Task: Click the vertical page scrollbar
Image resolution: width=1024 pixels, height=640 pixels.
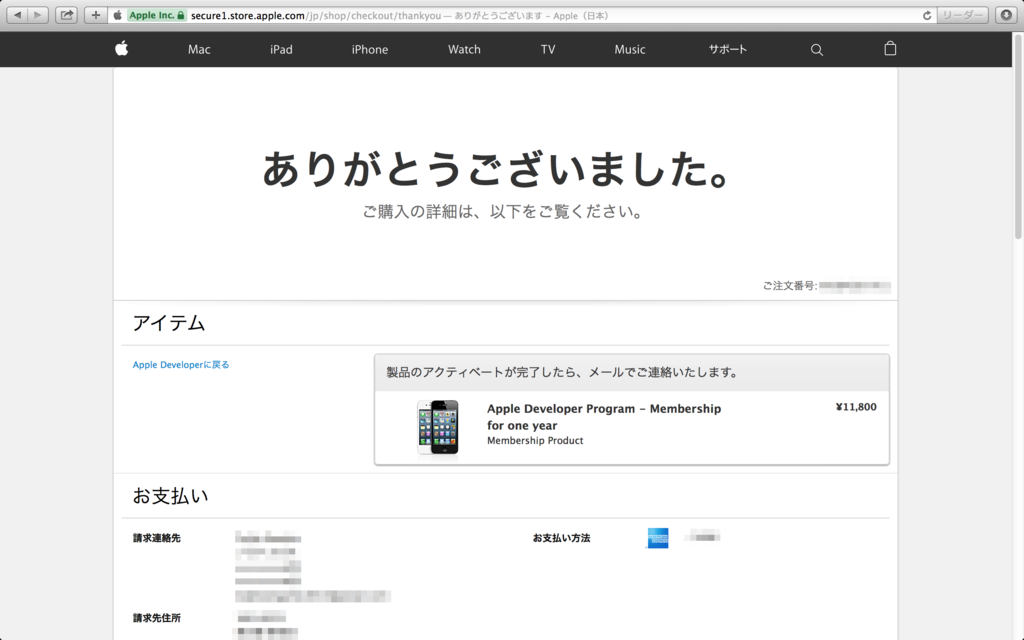Action: coord(1017,138)
